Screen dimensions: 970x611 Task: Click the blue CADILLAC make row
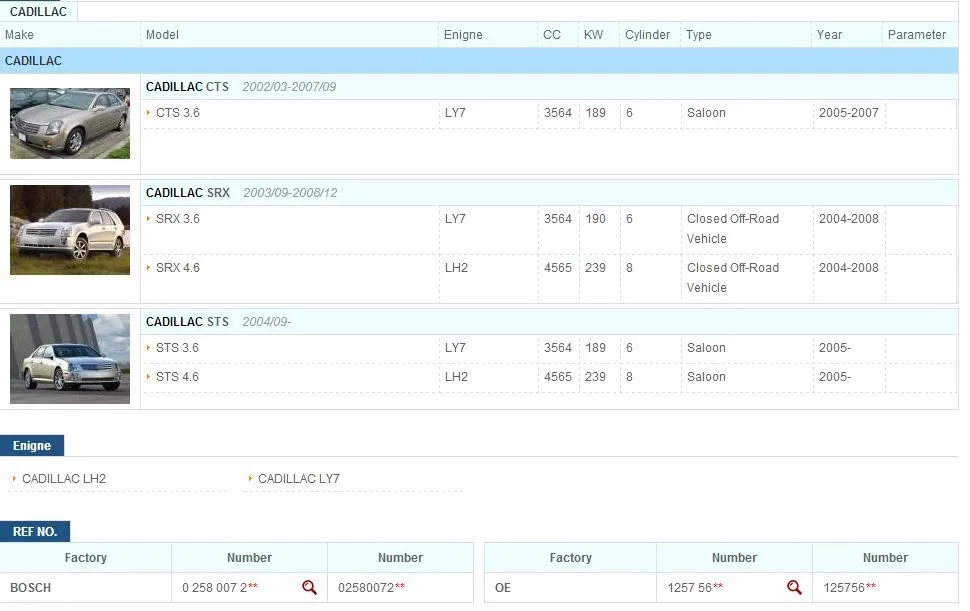click(479, 61)
